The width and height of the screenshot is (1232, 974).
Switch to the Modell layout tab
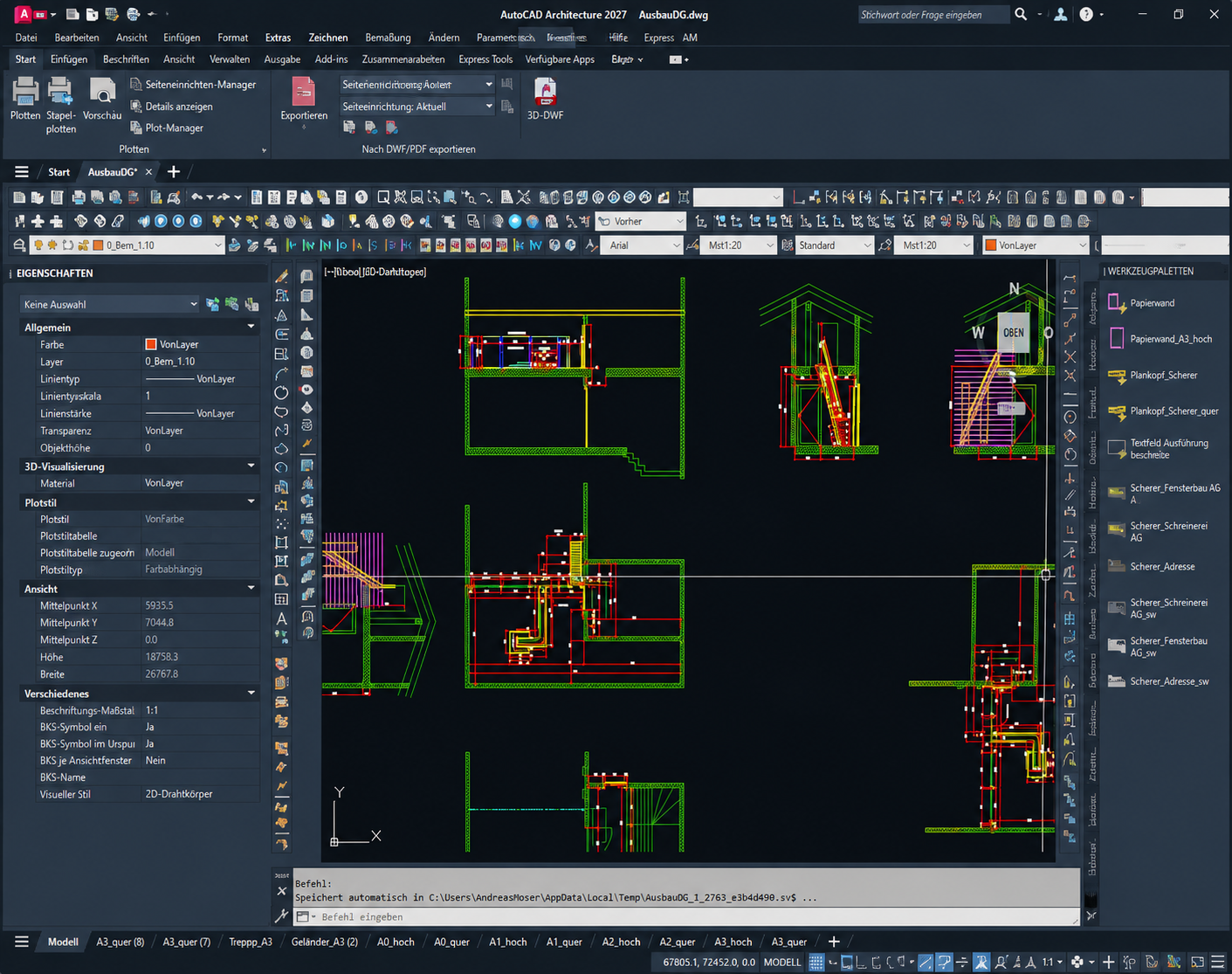(x=63, y=942)
